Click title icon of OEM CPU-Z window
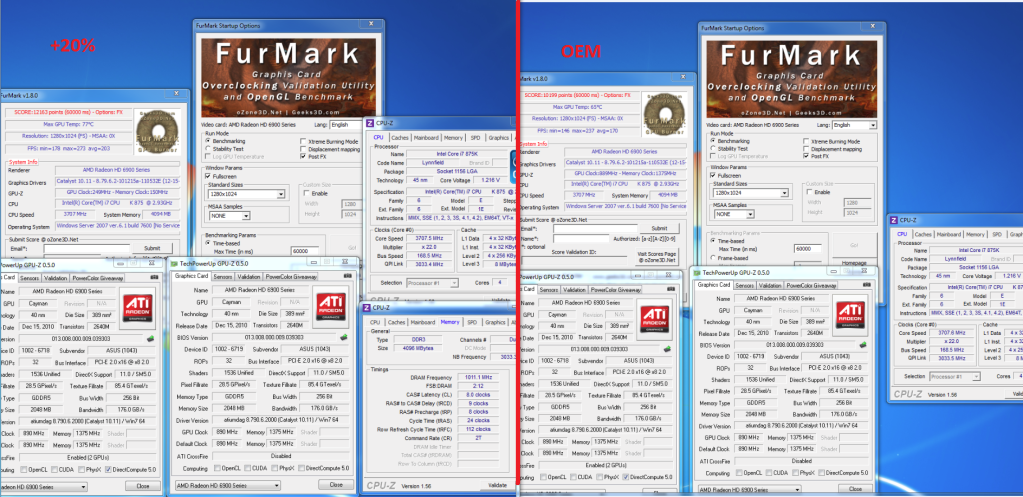The width and height of the screenshot is (1023, 497). click(x=895, y=220)
